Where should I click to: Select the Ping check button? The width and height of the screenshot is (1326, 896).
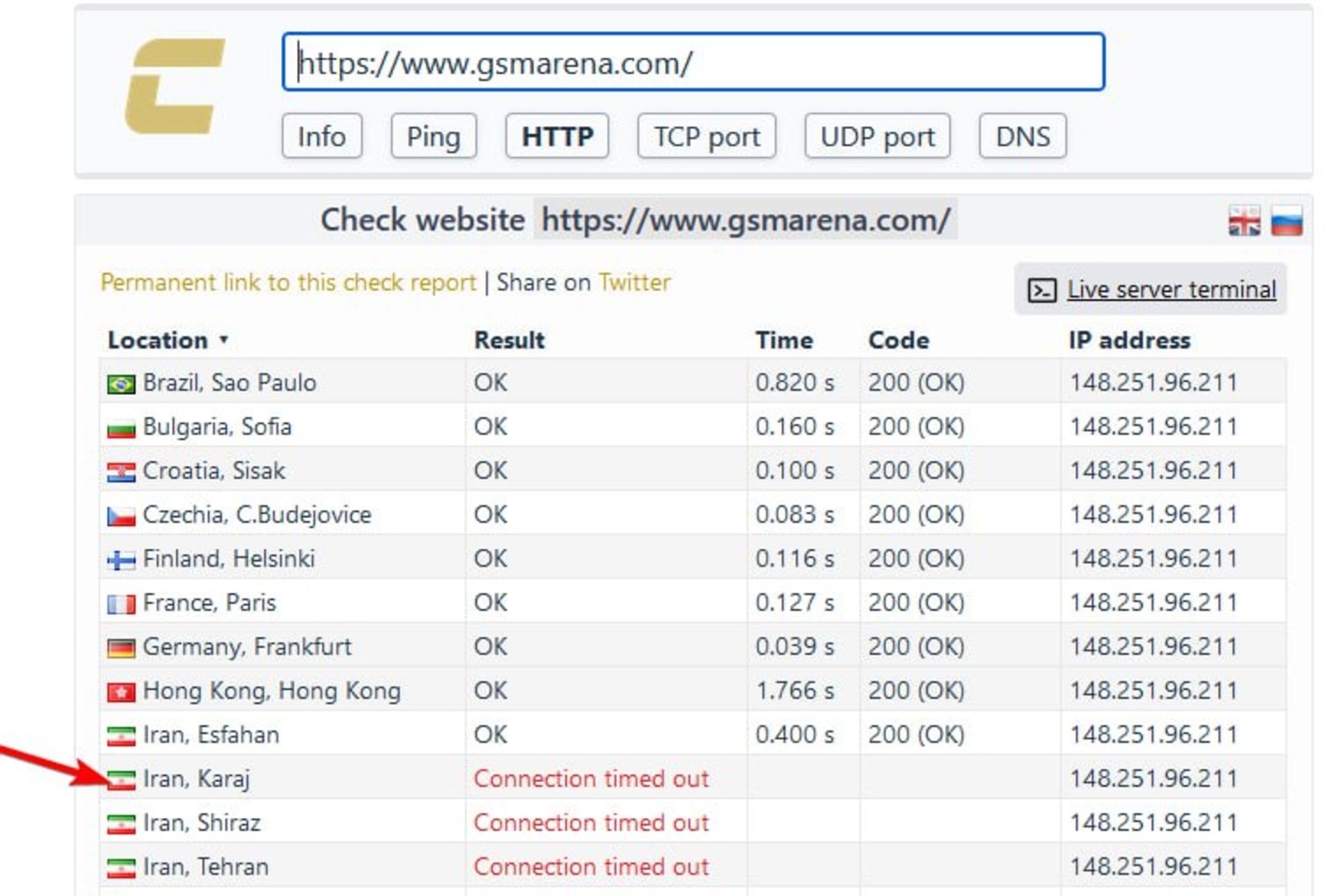(434, 136)
